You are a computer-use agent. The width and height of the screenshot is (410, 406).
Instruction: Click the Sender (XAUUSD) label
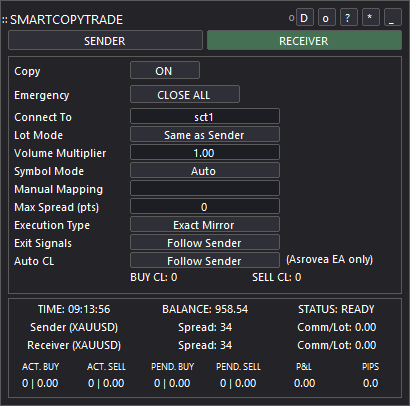(74, 327)
